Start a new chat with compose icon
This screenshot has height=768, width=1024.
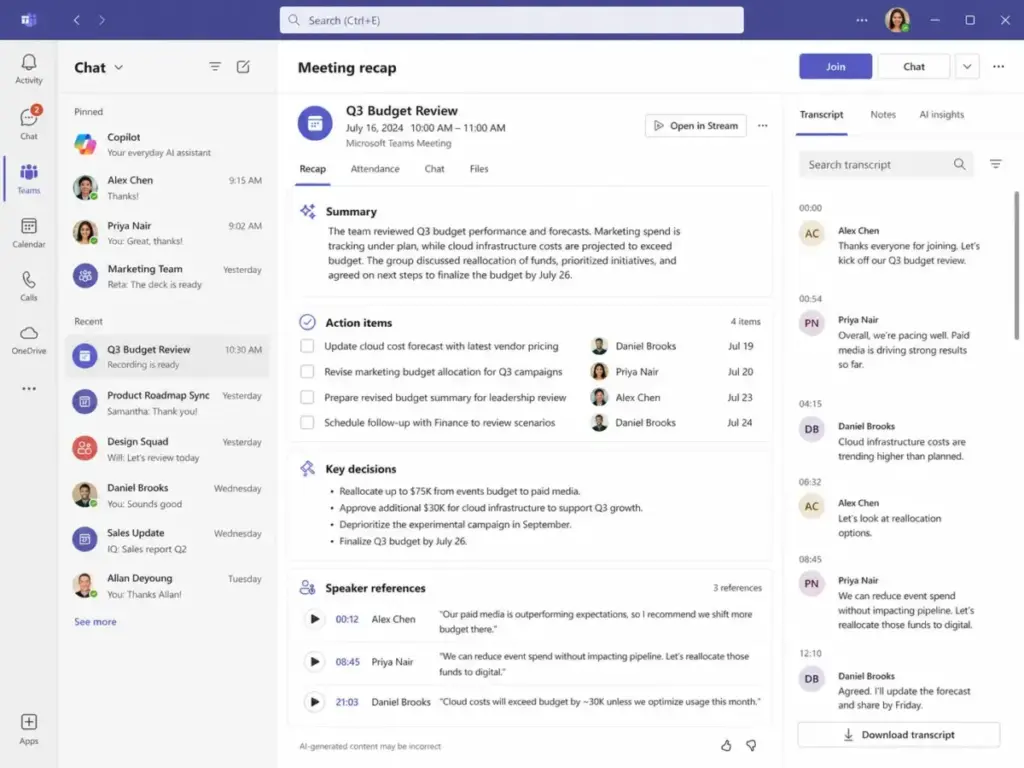(x=243, y=67)
